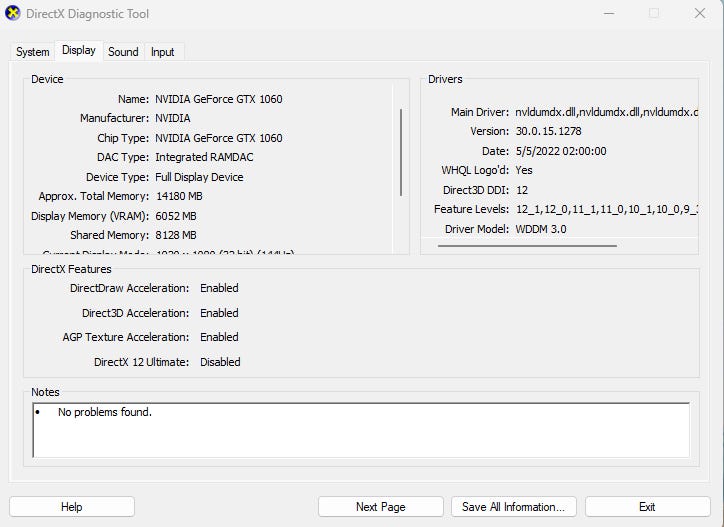Click Save All Information button
Viewport: 724px width, 527px height.
[x=513, y=507]
